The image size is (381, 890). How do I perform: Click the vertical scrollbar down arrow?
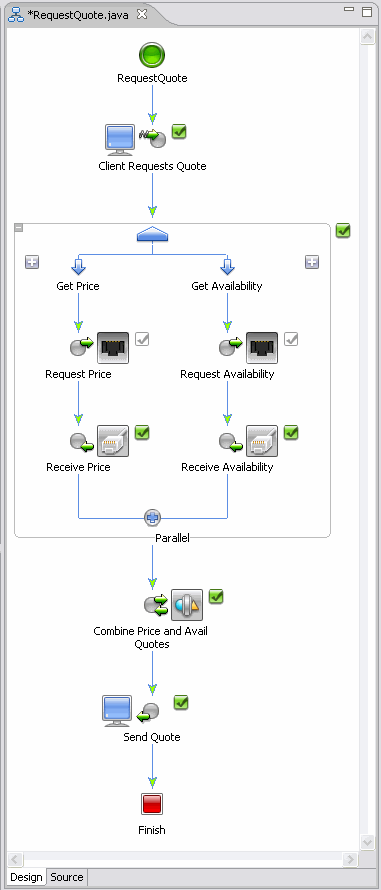[x=367, y=842]
